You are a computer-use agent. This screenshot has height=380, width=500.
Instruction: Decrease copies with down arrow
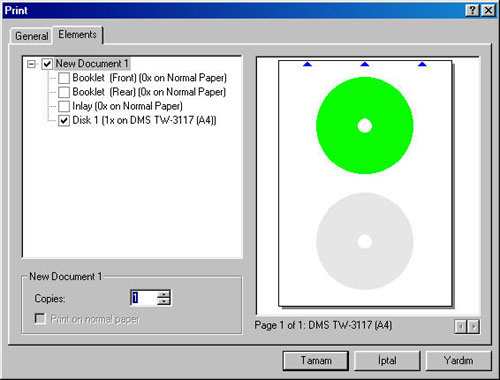coord(163,301)
